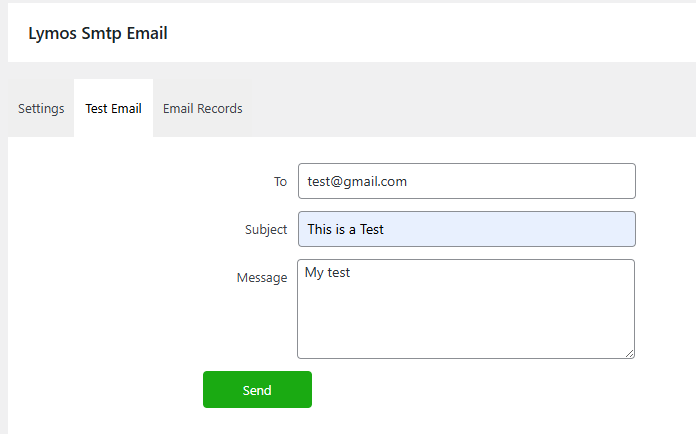Click the "My test" message text

327,272
